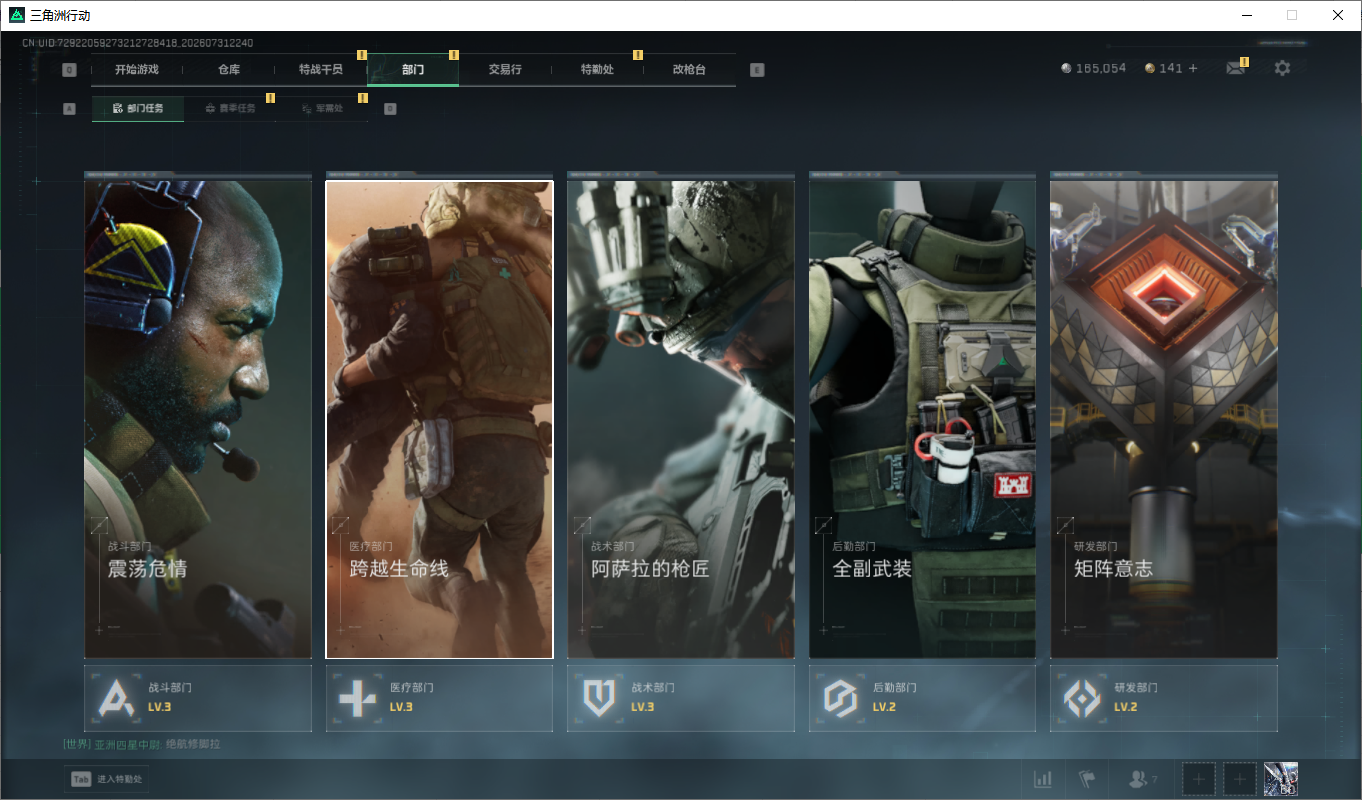Switch to the 开始游戏 tab
Viewport: 1362px width, 800px height.
pos(137,70)
